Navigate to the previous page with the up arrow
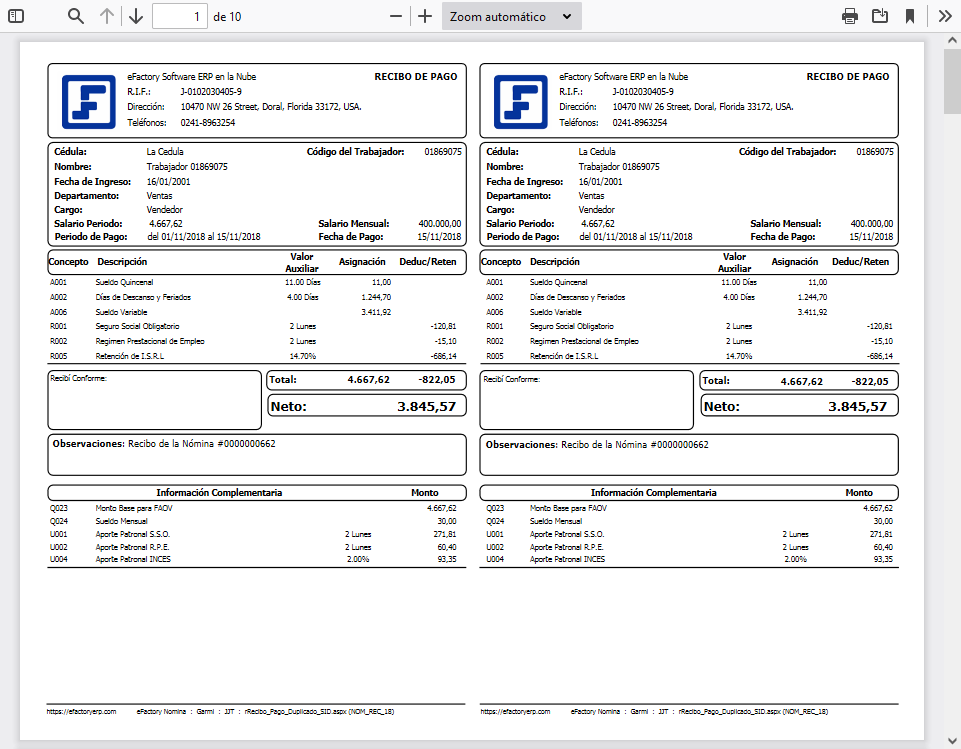Viewport: 961px width, 749px height. [109, 16]
